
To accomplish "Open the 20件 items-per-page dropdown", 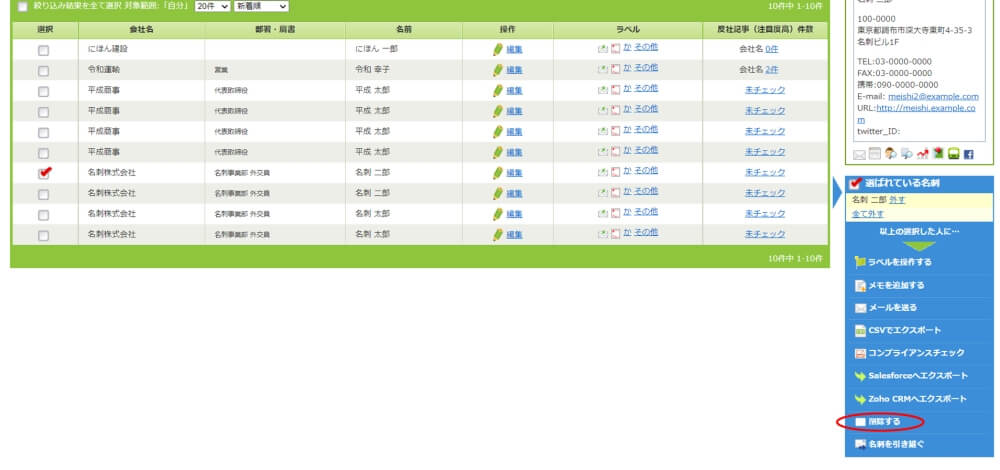I will (x=212, y=6).
